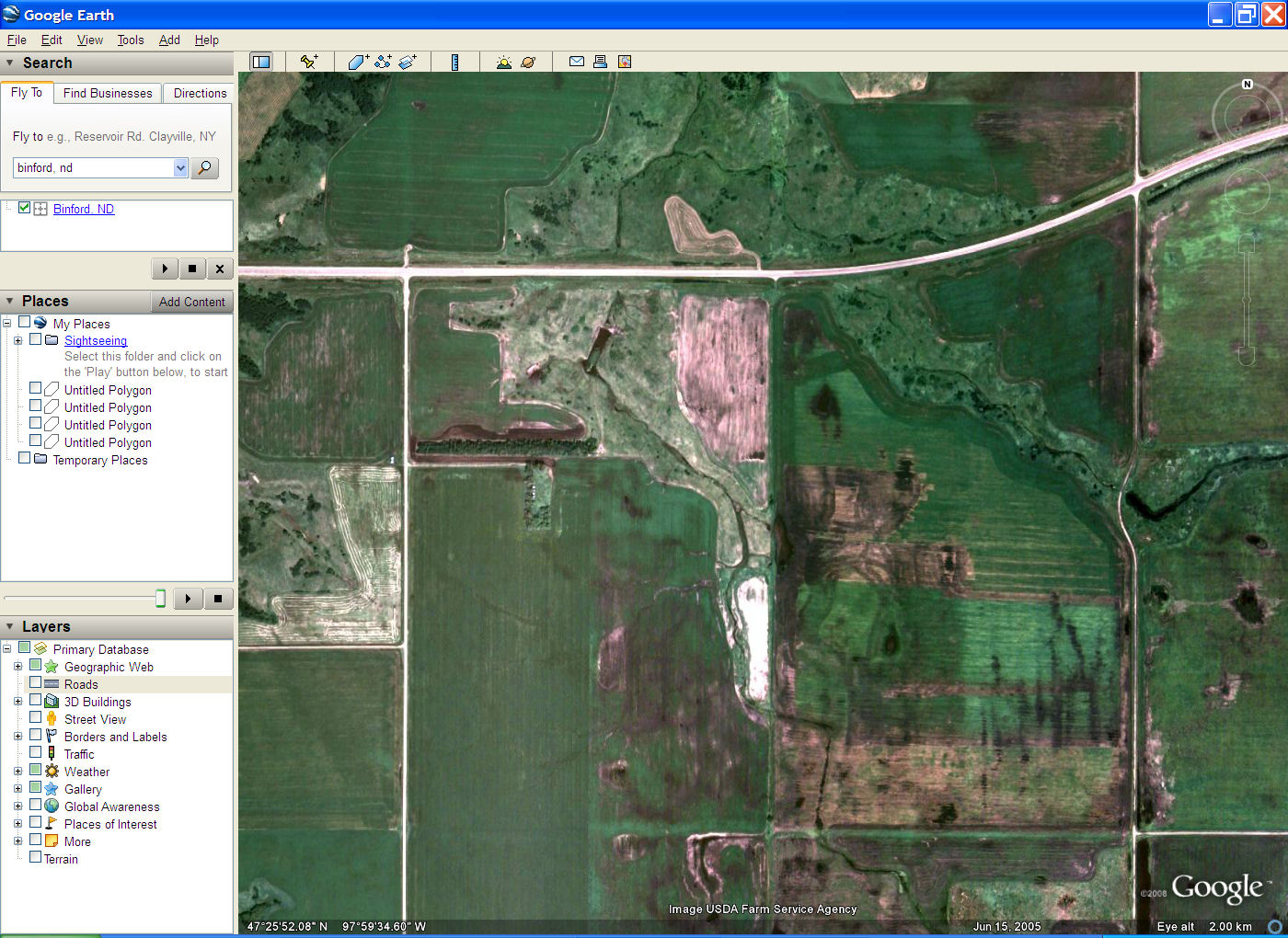Expand the Weather layer node

click(17, 772)
